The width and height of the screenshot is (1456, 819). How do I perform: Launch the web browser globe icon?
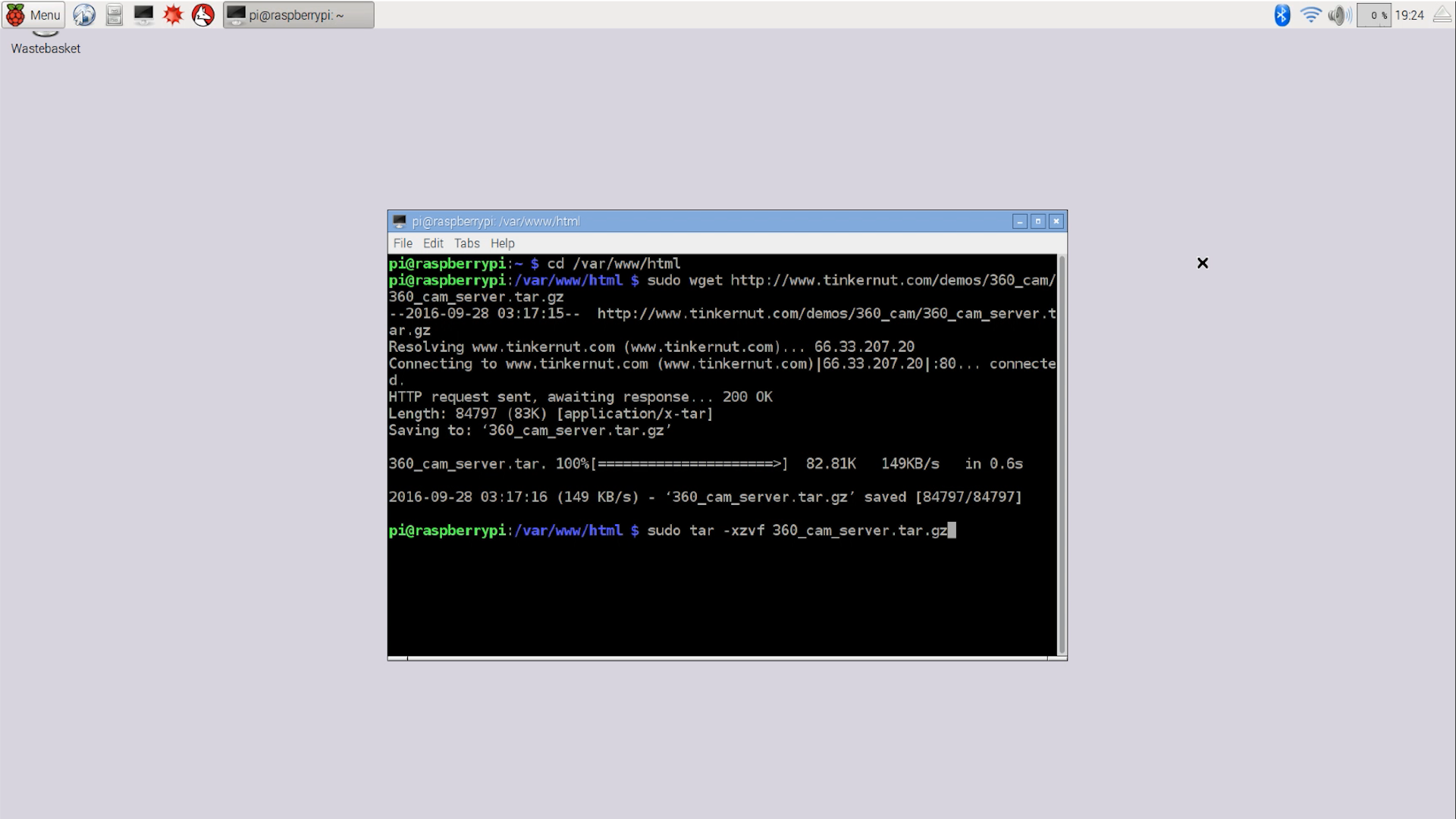[84, 14]
